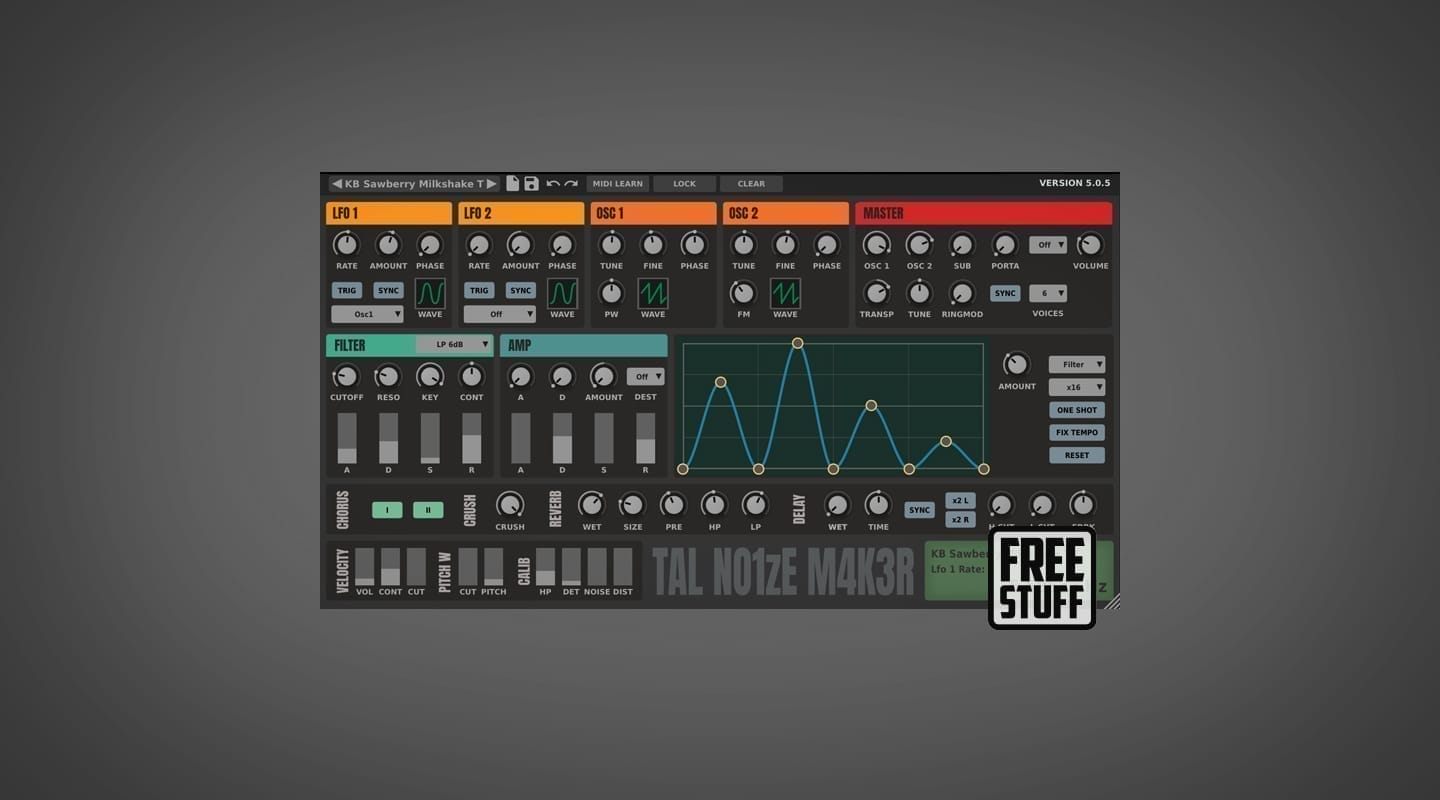Screen dimensions: 1440x800
Task: Toggle LFO 1 SYNC
Action: (x=388, y=291)
